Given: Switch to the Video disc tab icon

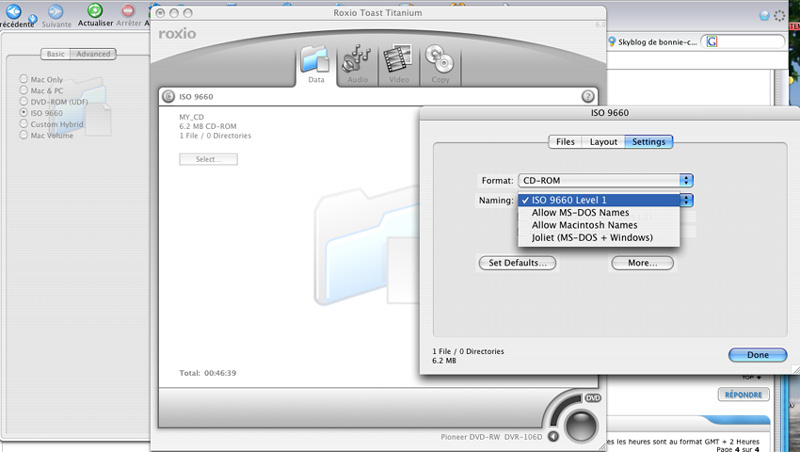Looking at the screenshot, I should (x=397, y=59).
